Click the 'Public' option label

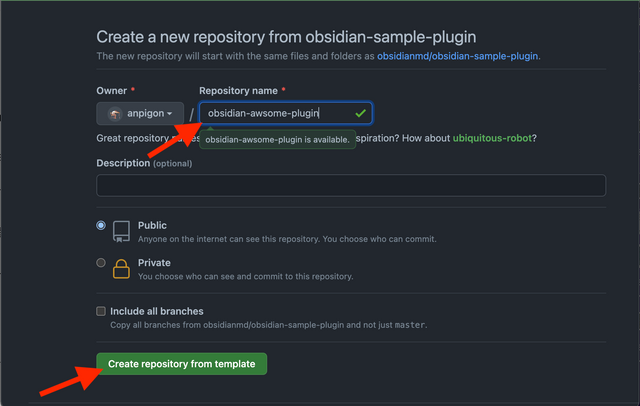[x=152, y=225]
